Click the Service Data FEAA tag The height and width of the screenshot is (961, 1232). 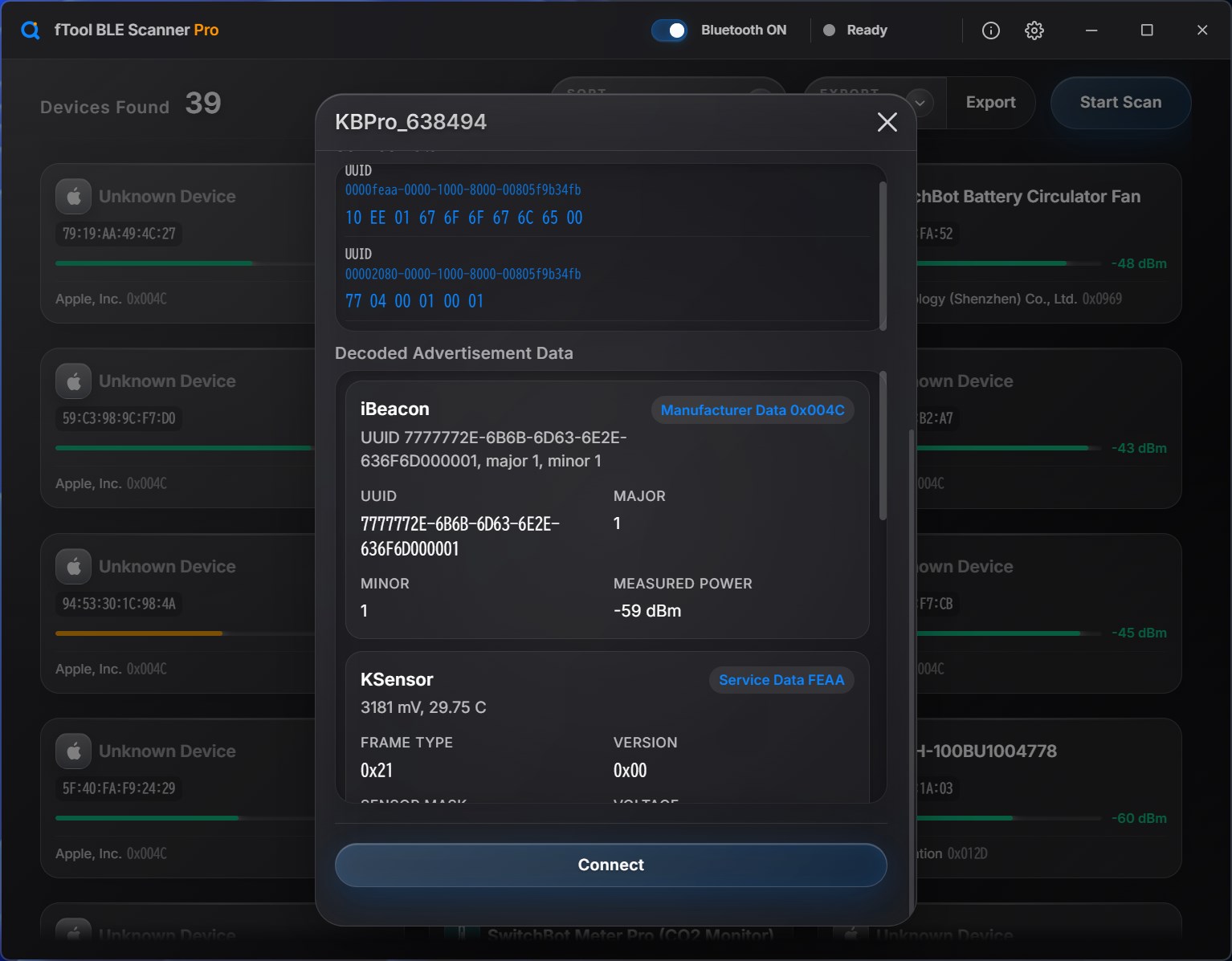coord(781,680)
